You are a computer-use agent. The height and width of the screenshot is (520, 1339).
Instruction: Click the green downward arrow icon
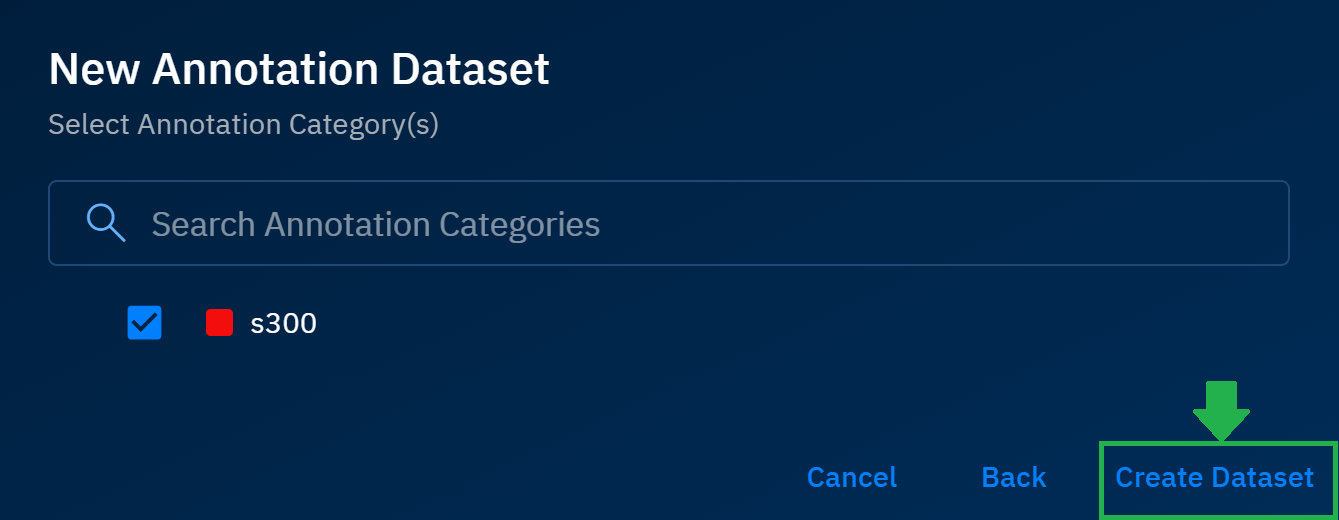(1221, 410)
